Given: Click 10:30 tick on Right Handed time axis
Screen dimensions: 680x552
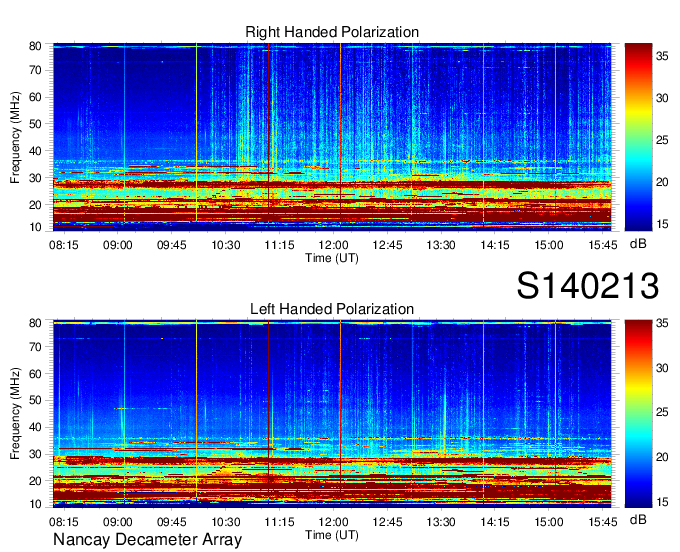Looking at the screenshot, I should [226, 245].
